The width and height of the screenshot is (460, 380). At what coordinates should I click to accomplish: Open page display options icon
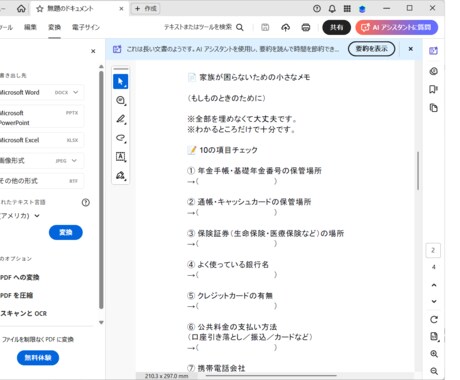pos(434,337)
